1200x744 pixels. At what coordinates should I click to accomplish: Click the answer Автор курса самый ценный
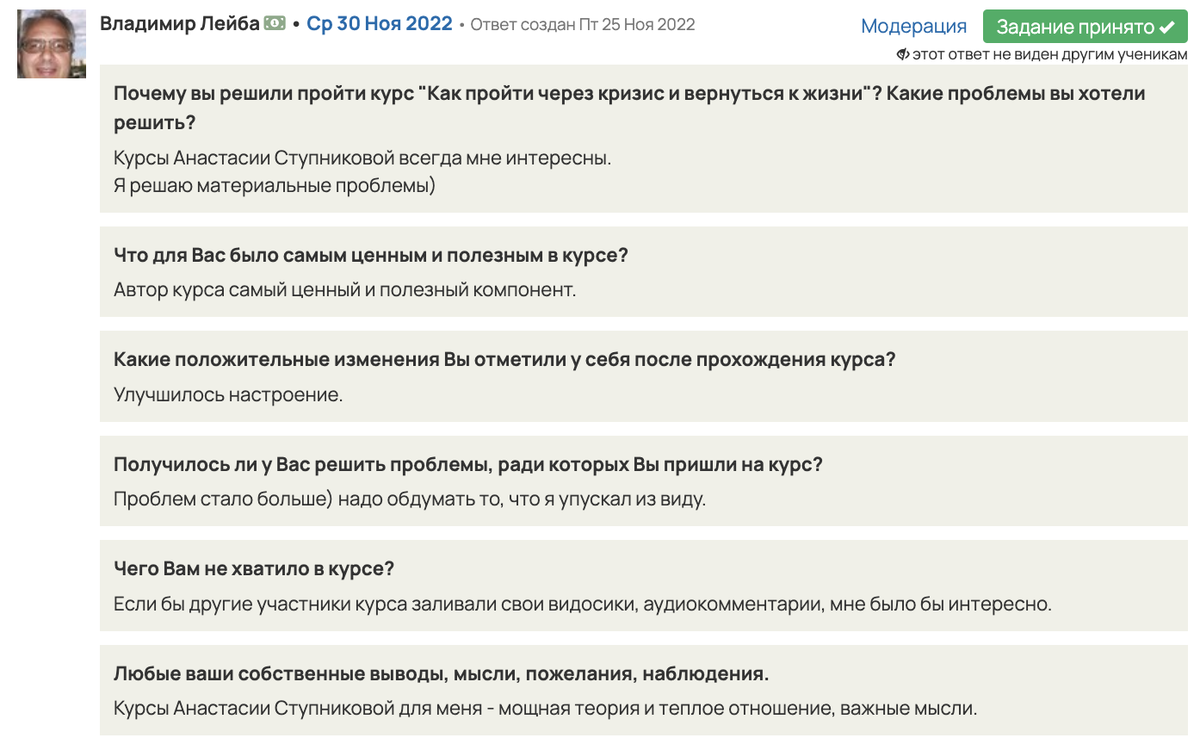pyautogui.click(x=344, y=290)
